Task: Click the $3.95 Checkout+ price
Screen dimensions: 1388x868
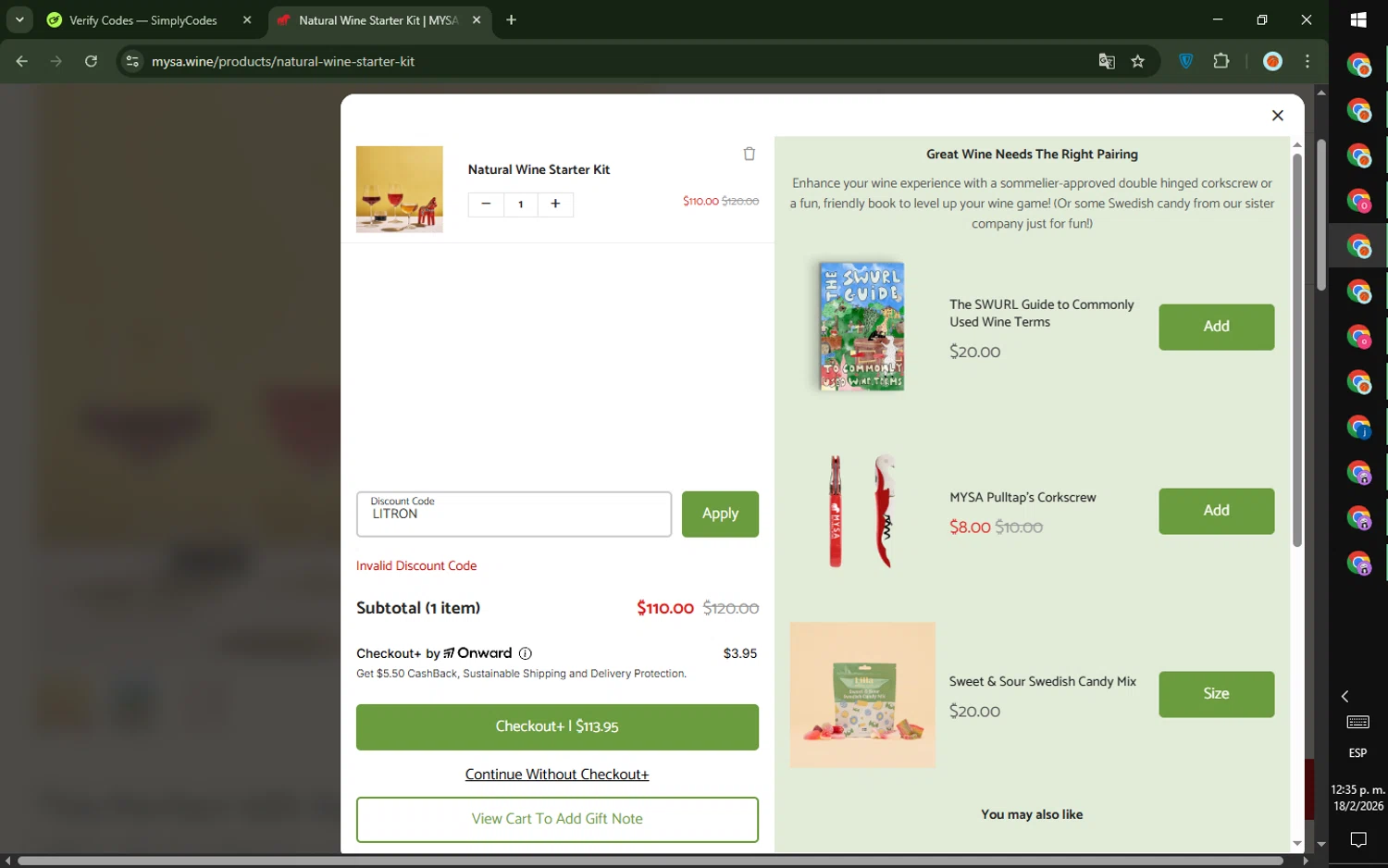Action: pos(740,653)
